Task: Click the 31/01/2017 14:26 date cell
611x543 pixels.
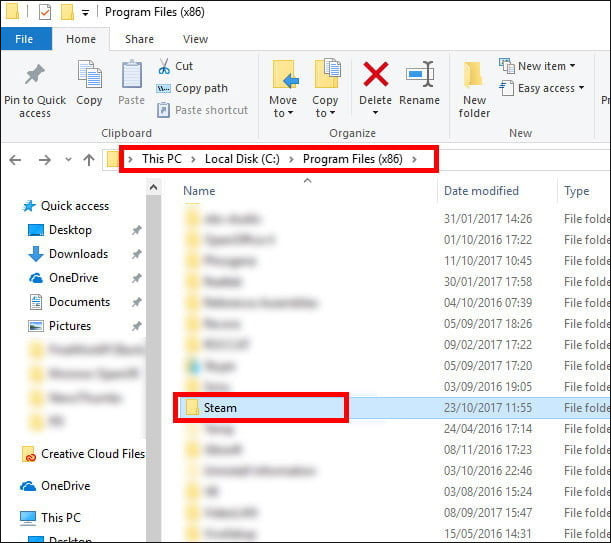Action: click(x=488, y=219)
